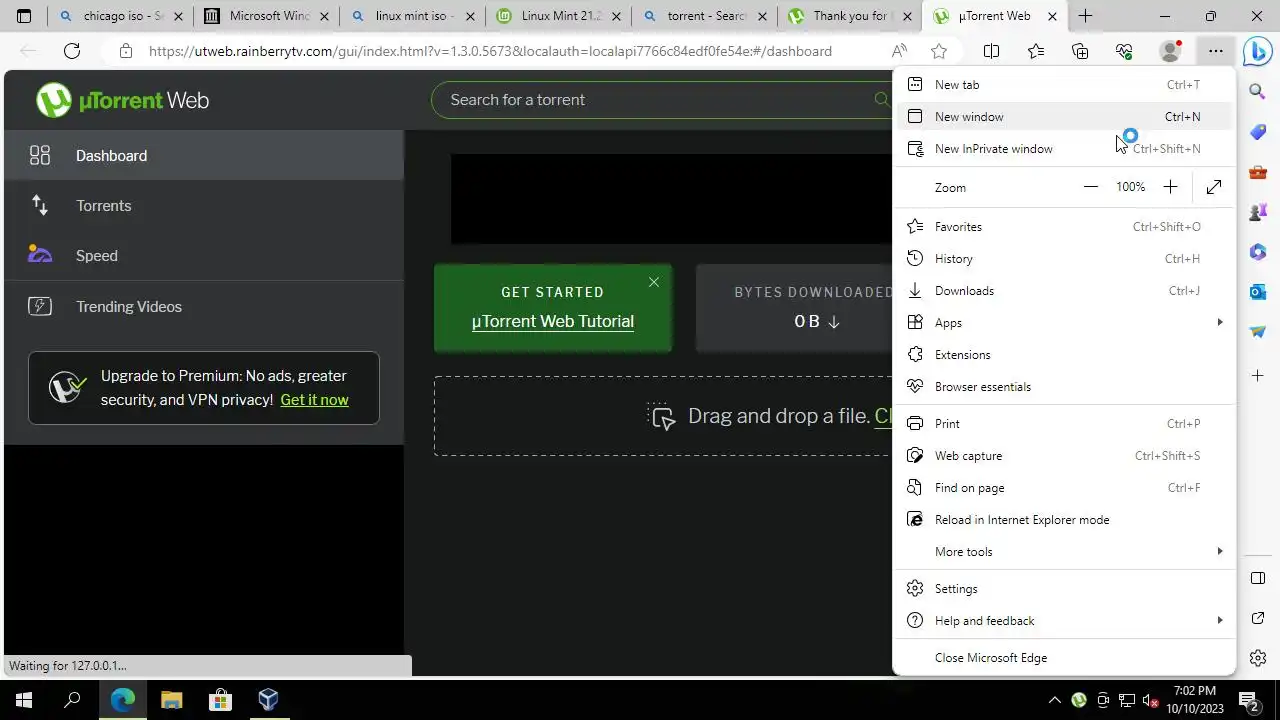Screen dimensions: 1280x720
Task: Switch to the Microsoft Windows tab
Action: (x=266, y=16)
